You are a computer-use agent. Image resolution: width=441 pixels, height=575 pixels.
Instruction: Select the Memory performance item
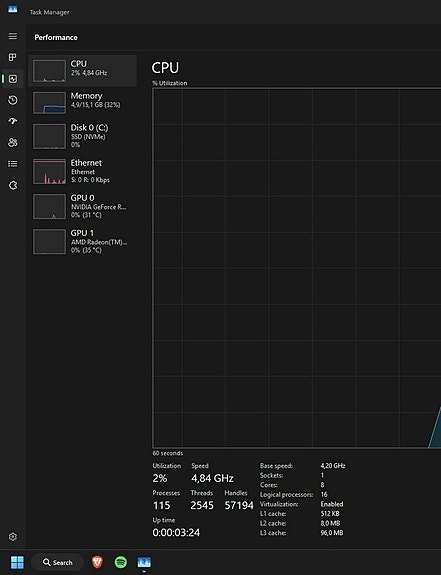point(83,103)
